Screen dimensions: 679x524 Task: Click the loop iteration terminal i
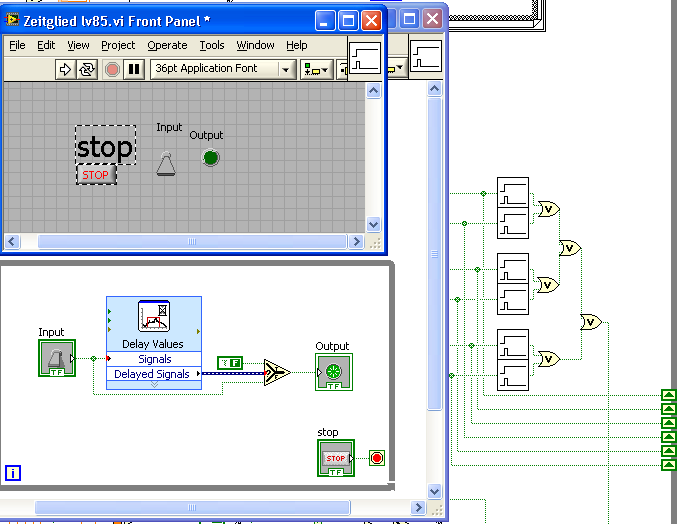point(13,473)
